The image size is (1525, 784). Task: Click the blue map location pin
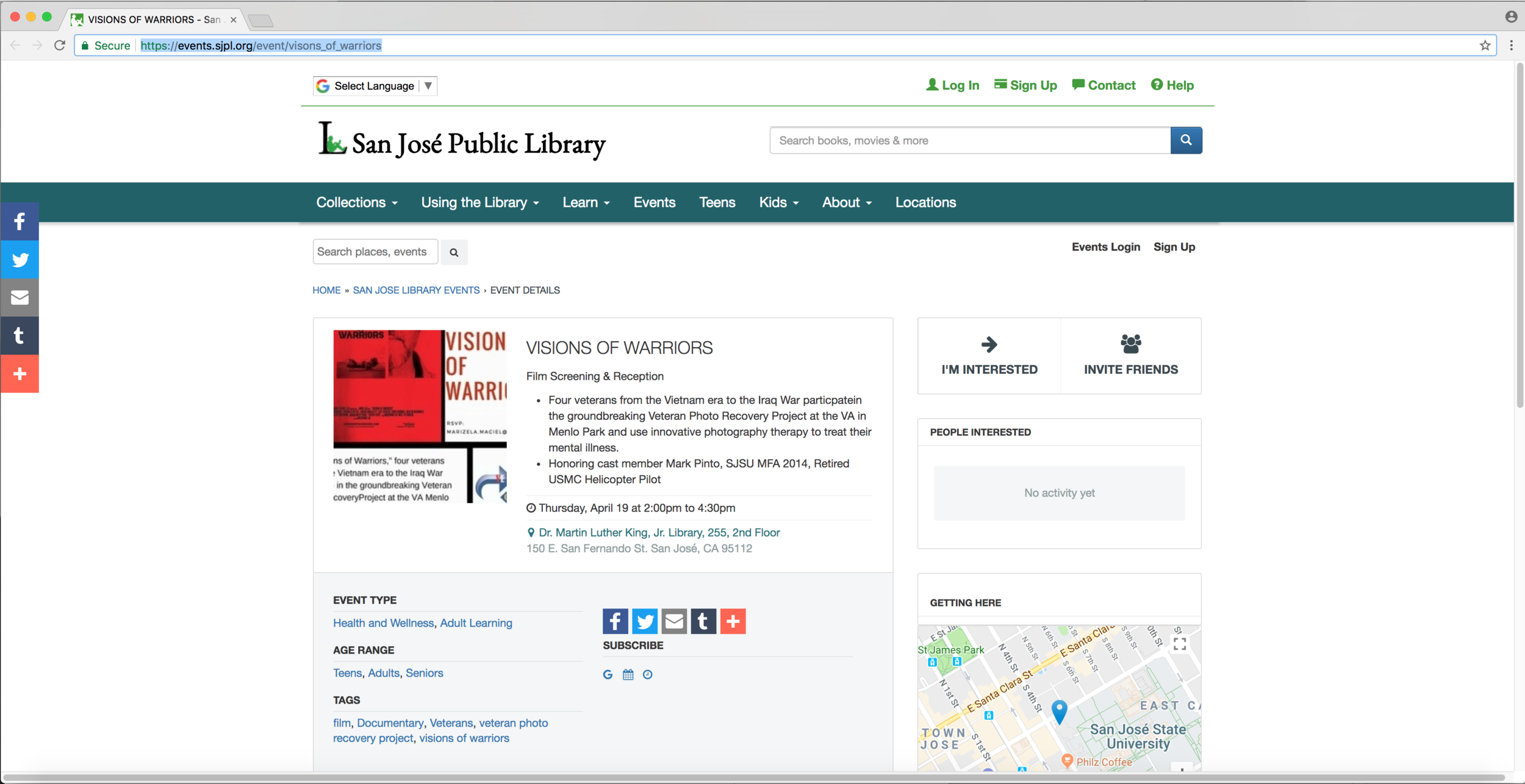[1059, 711]
